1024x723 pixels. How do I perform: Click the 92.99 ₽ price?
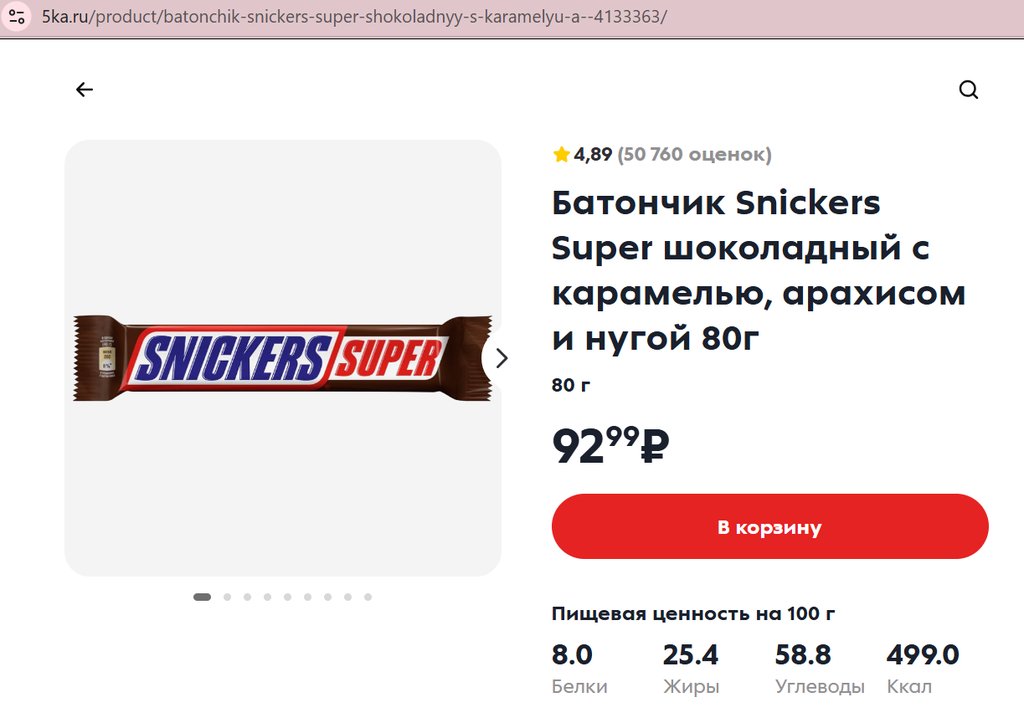610,445
